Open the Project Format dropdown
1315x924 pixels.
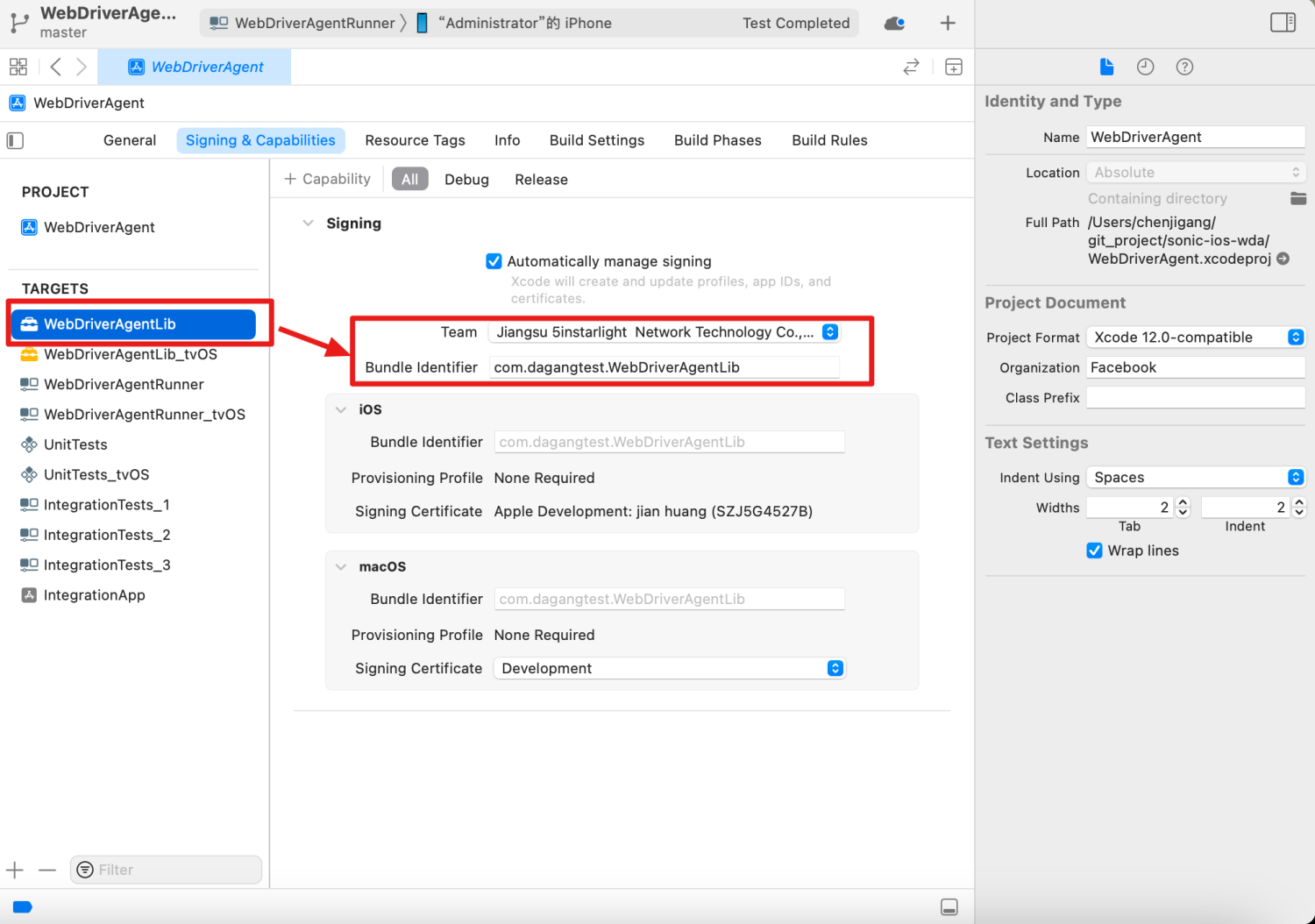click(1196, 338)
